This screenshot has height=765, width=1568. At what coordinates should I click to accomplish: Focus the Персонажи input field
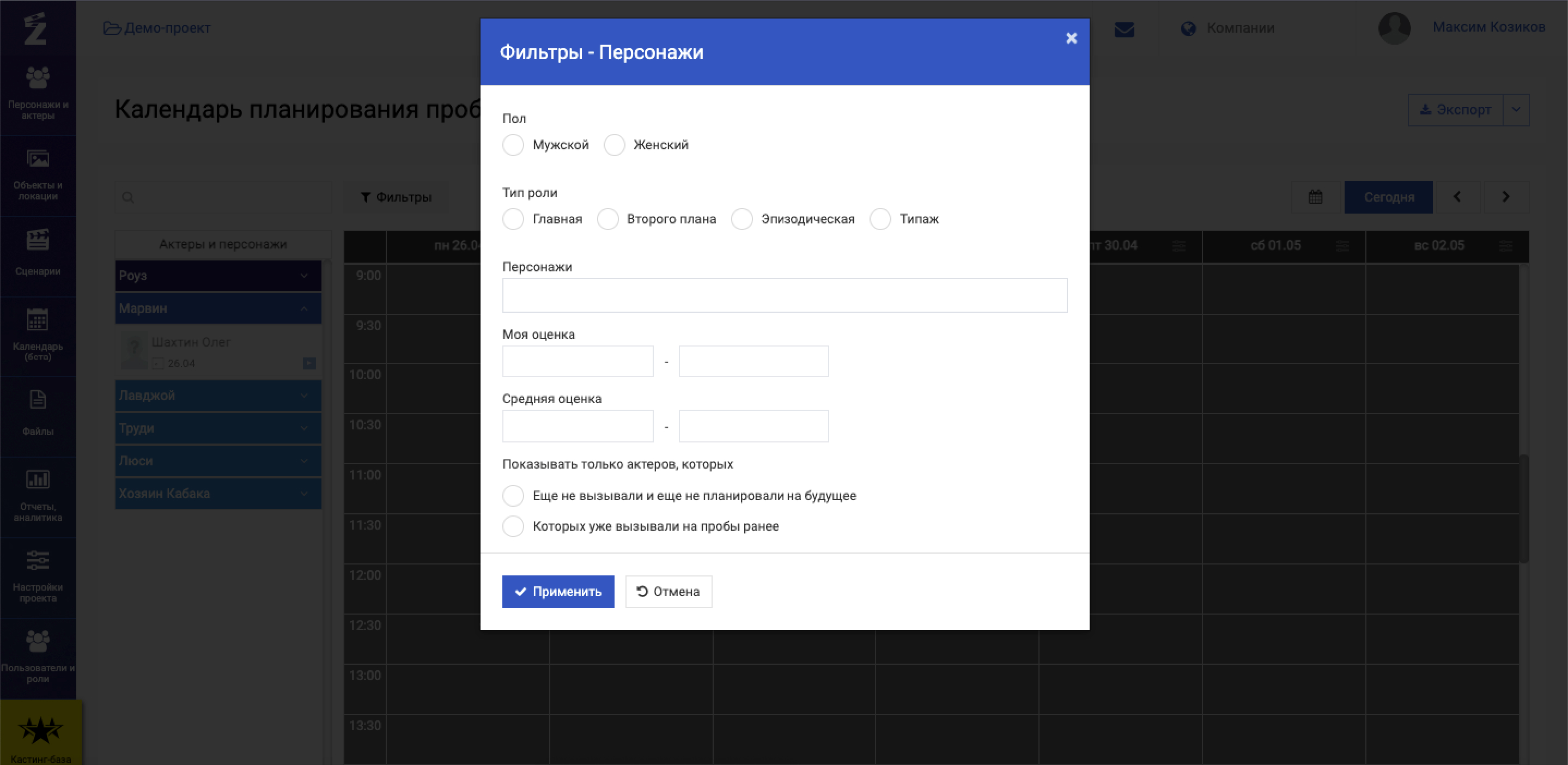(785, 295)
